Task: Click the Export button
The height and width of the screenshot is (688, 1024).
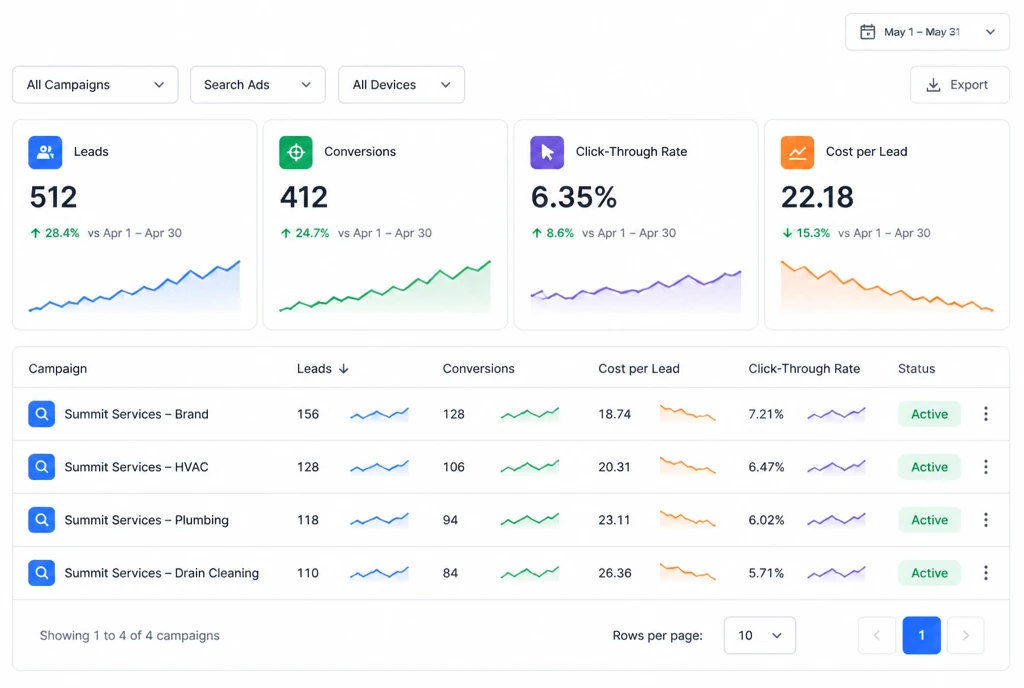Action: [x=960, y=85]
